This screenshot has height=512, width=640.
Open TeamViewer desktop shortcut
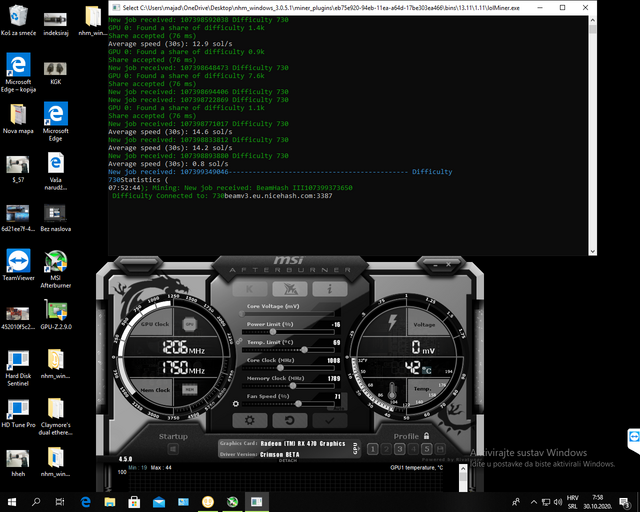click(18, 265)
